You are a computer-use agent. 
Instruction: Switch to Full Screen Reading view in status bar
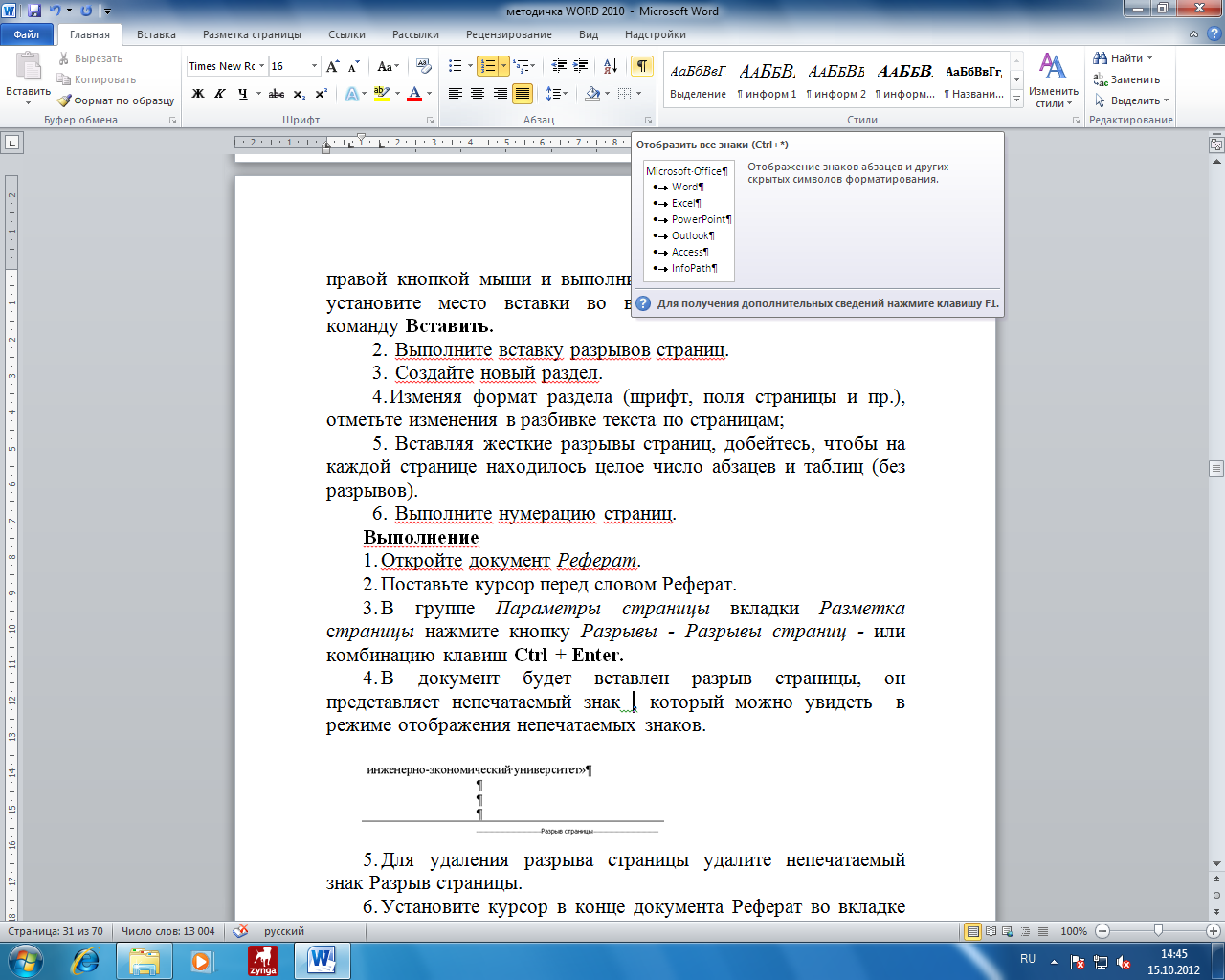click(x=991, y=931)
